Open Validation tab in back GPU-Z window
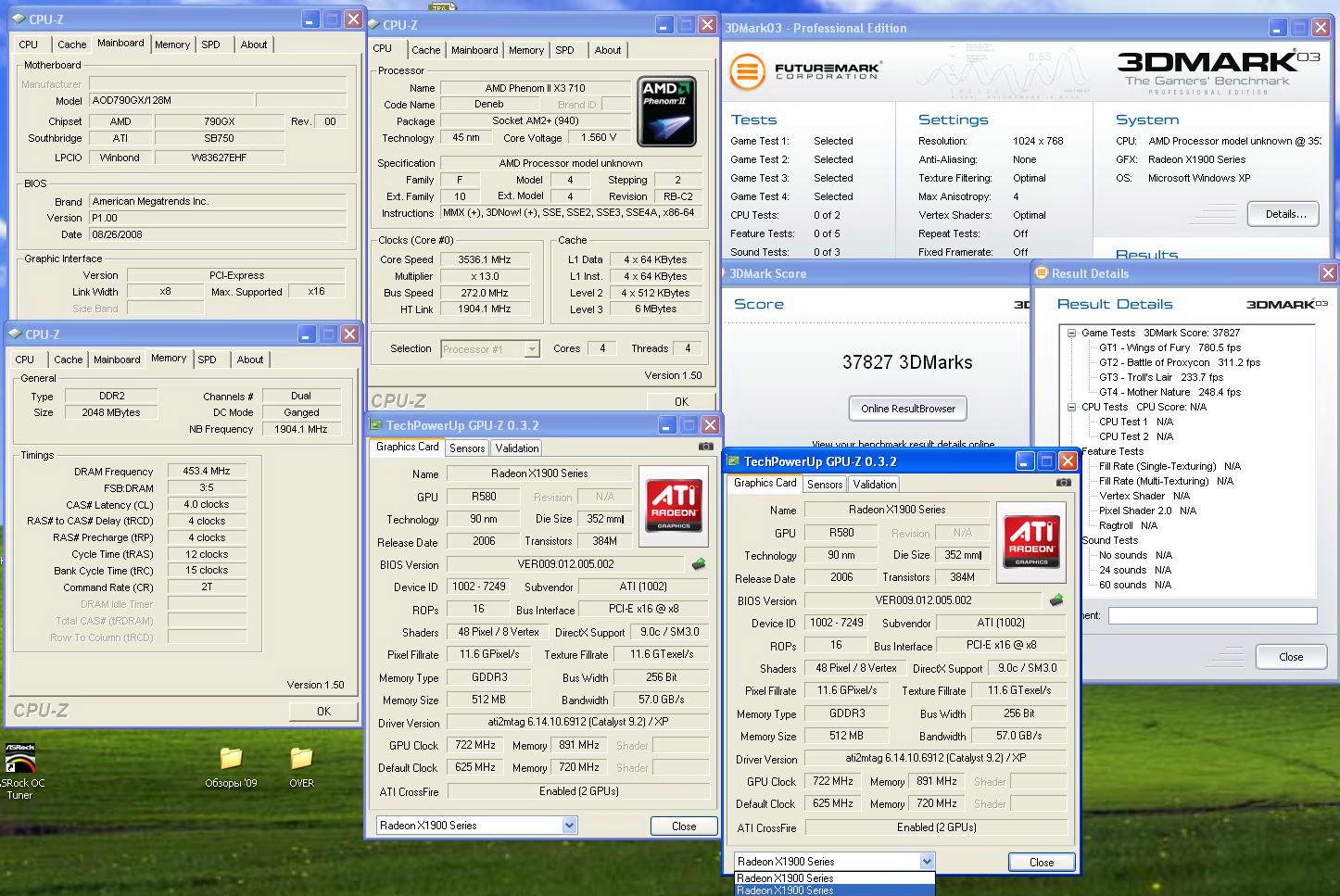 pyautogui.click(x=517, y=448)
